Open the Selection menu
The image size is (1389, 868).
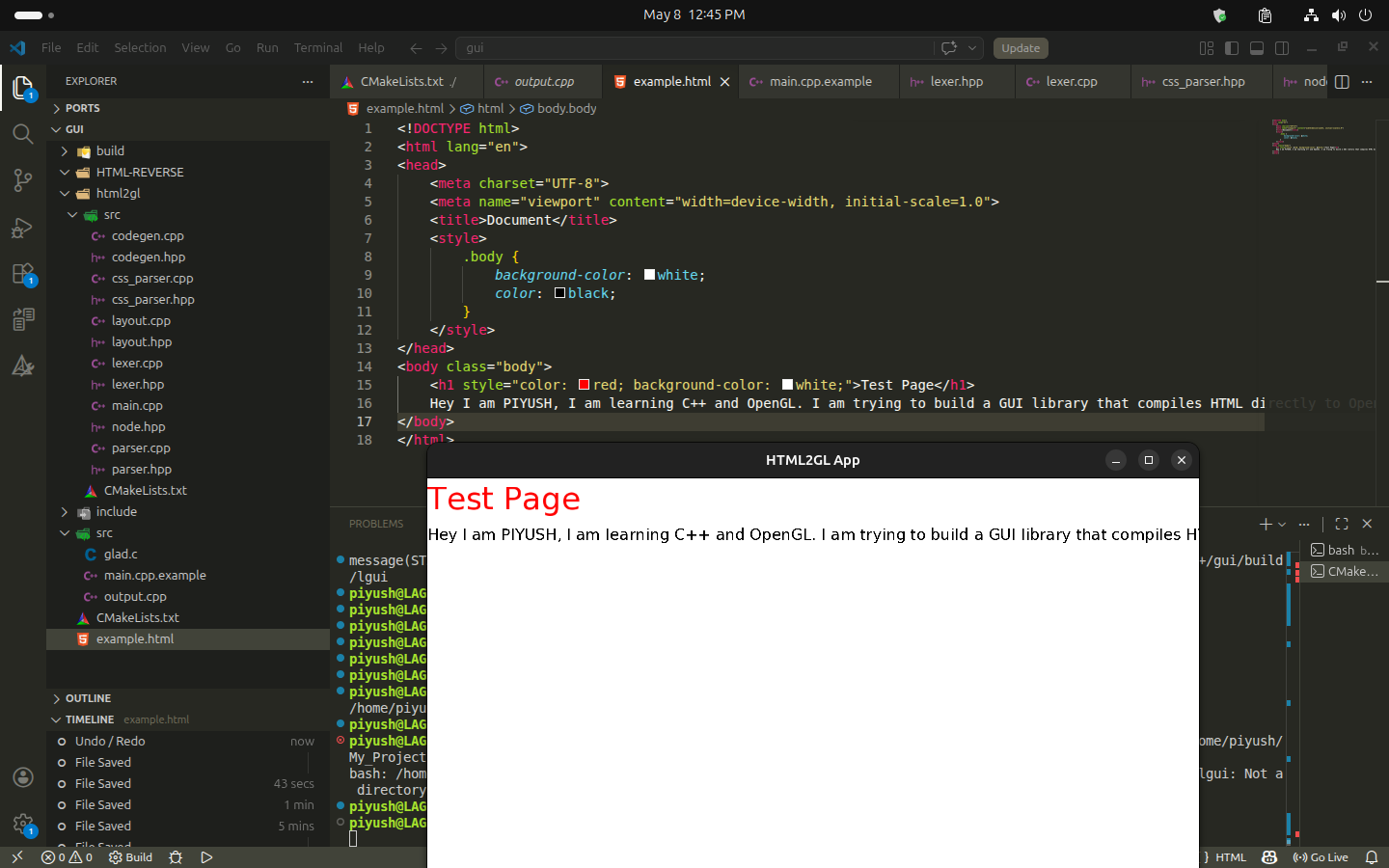coord(140,48)
